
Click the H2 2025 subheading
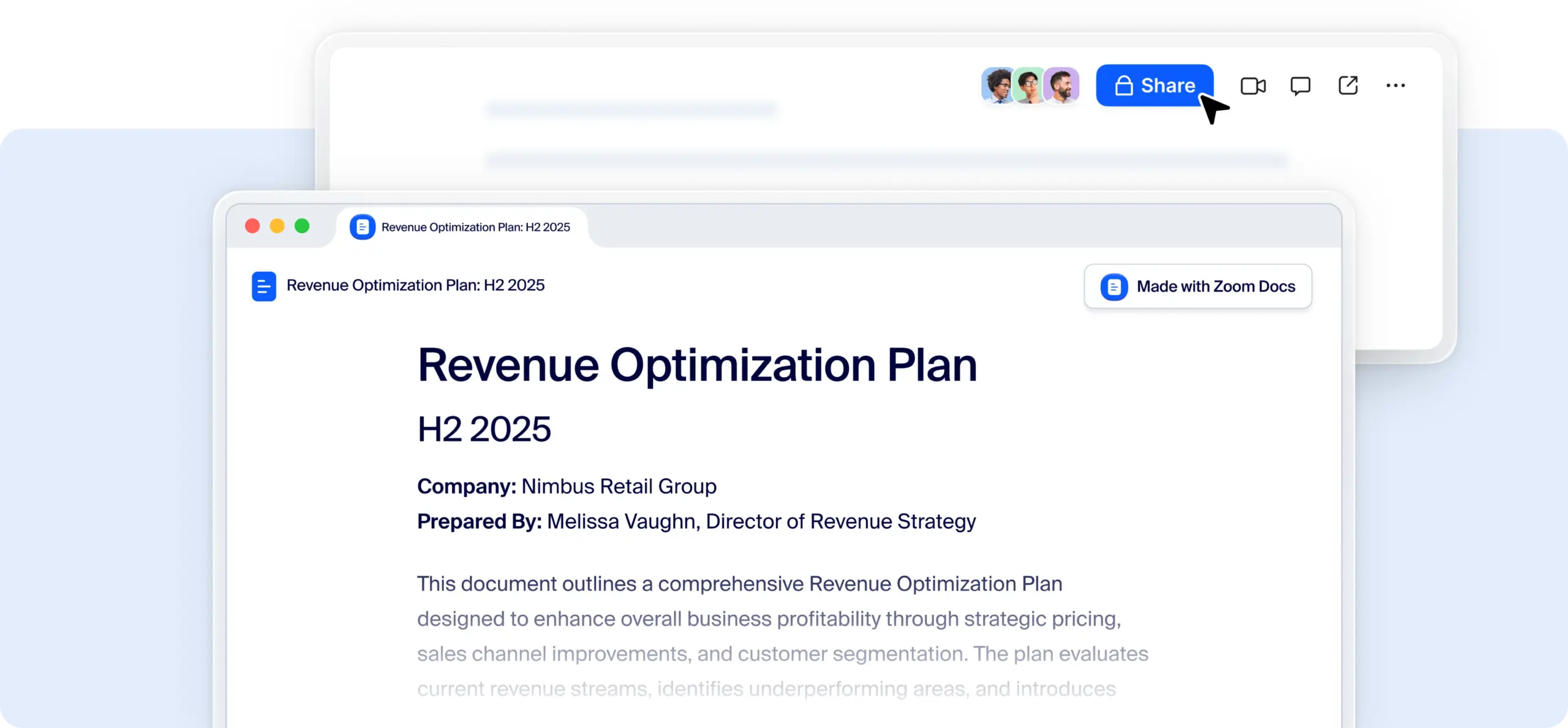pyautogui.click(x=484, y=429)
